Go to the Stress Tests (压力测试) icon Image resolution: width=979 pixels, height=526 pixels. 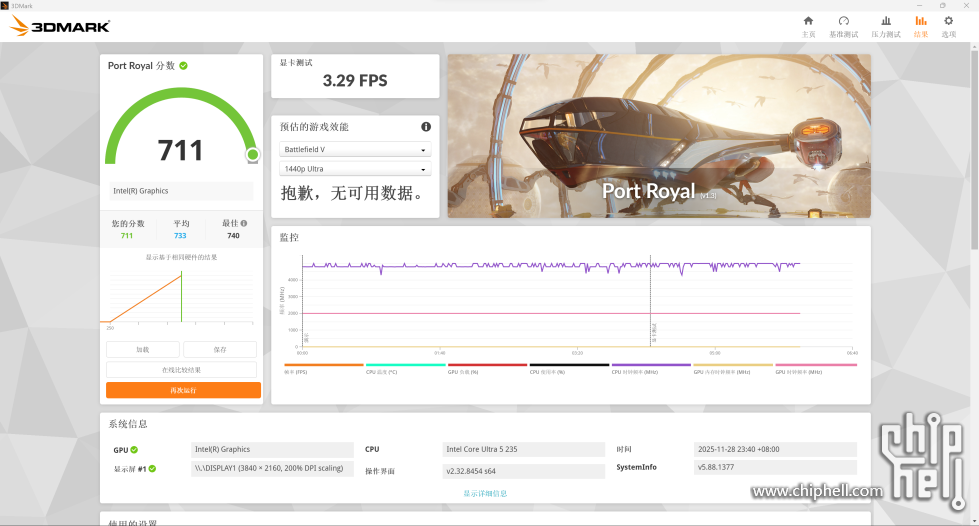point(885,26)
